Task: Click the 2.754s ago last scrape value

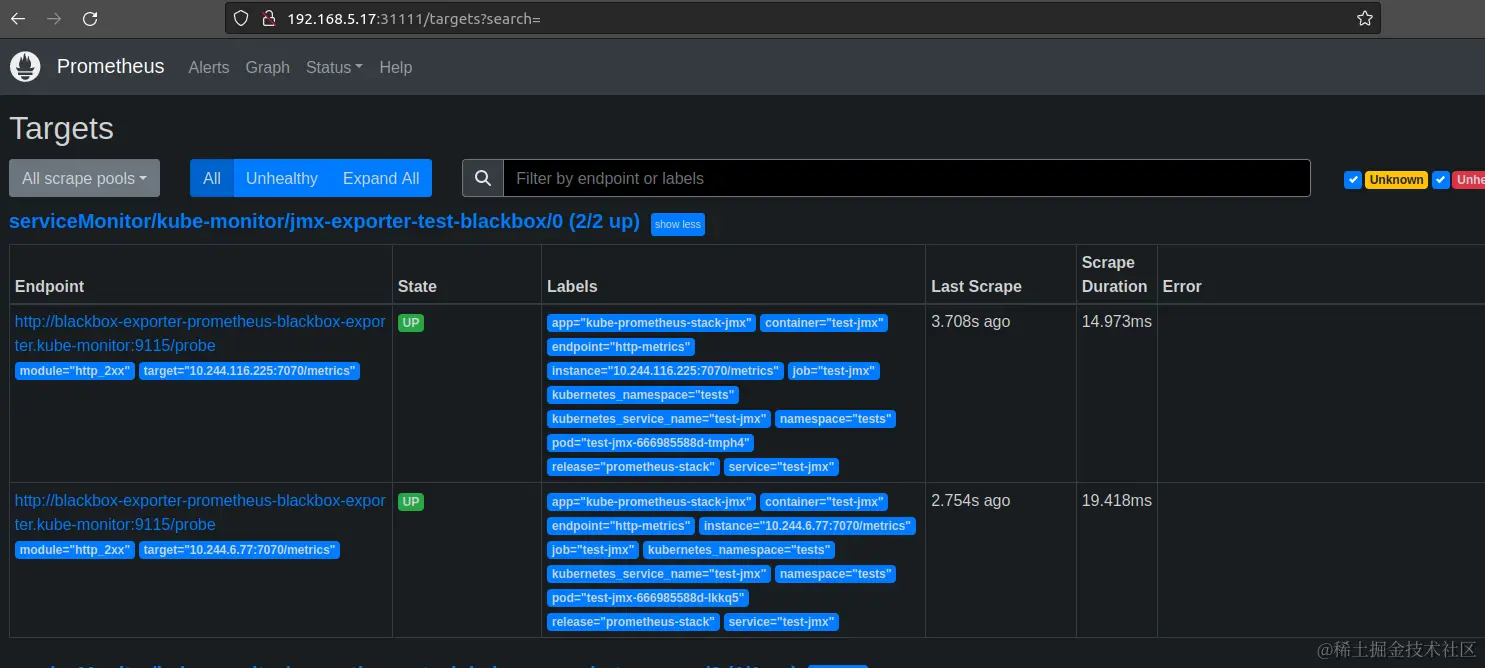Action: 971,500
